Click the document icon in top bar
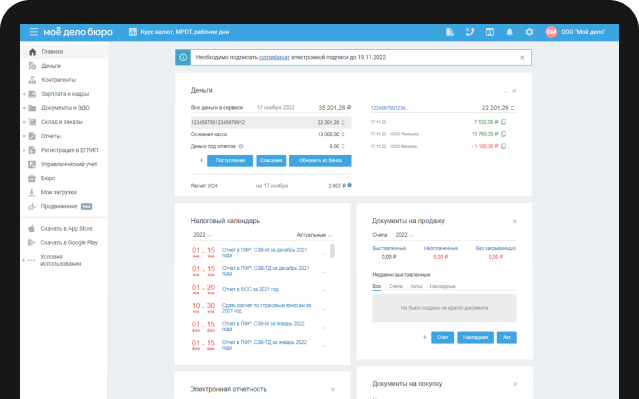Image resolution: width=639 pixels, height=399 pixels. 450,32
